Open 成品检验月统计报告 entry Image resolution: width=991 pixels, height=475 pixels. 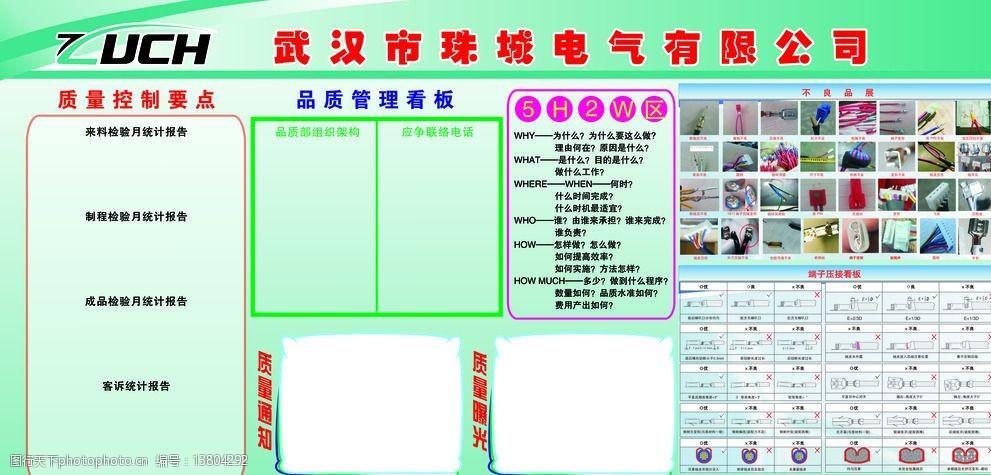[137, 301]
